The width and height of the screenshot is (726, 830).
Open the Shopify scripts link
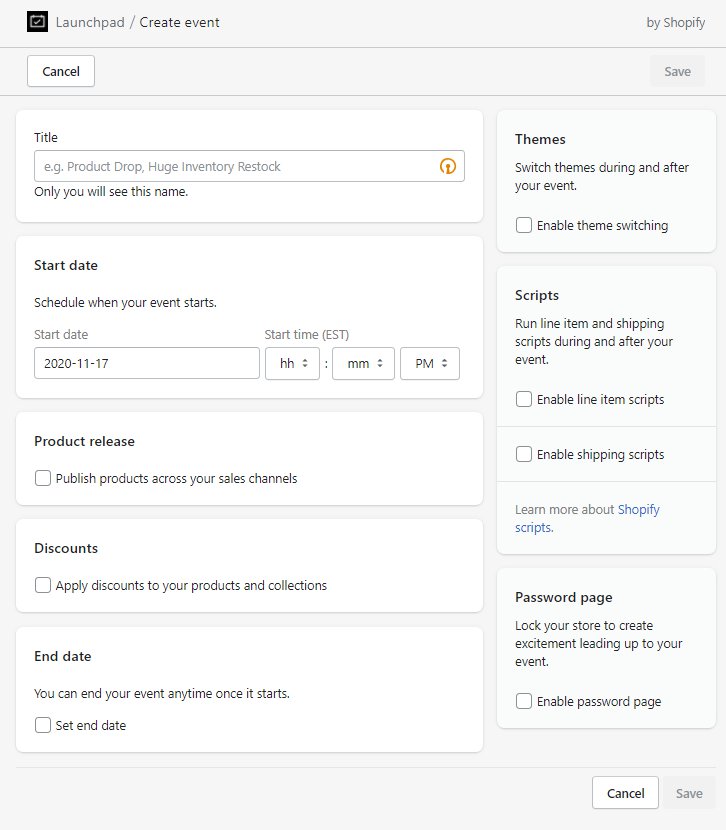click(638, 510)
